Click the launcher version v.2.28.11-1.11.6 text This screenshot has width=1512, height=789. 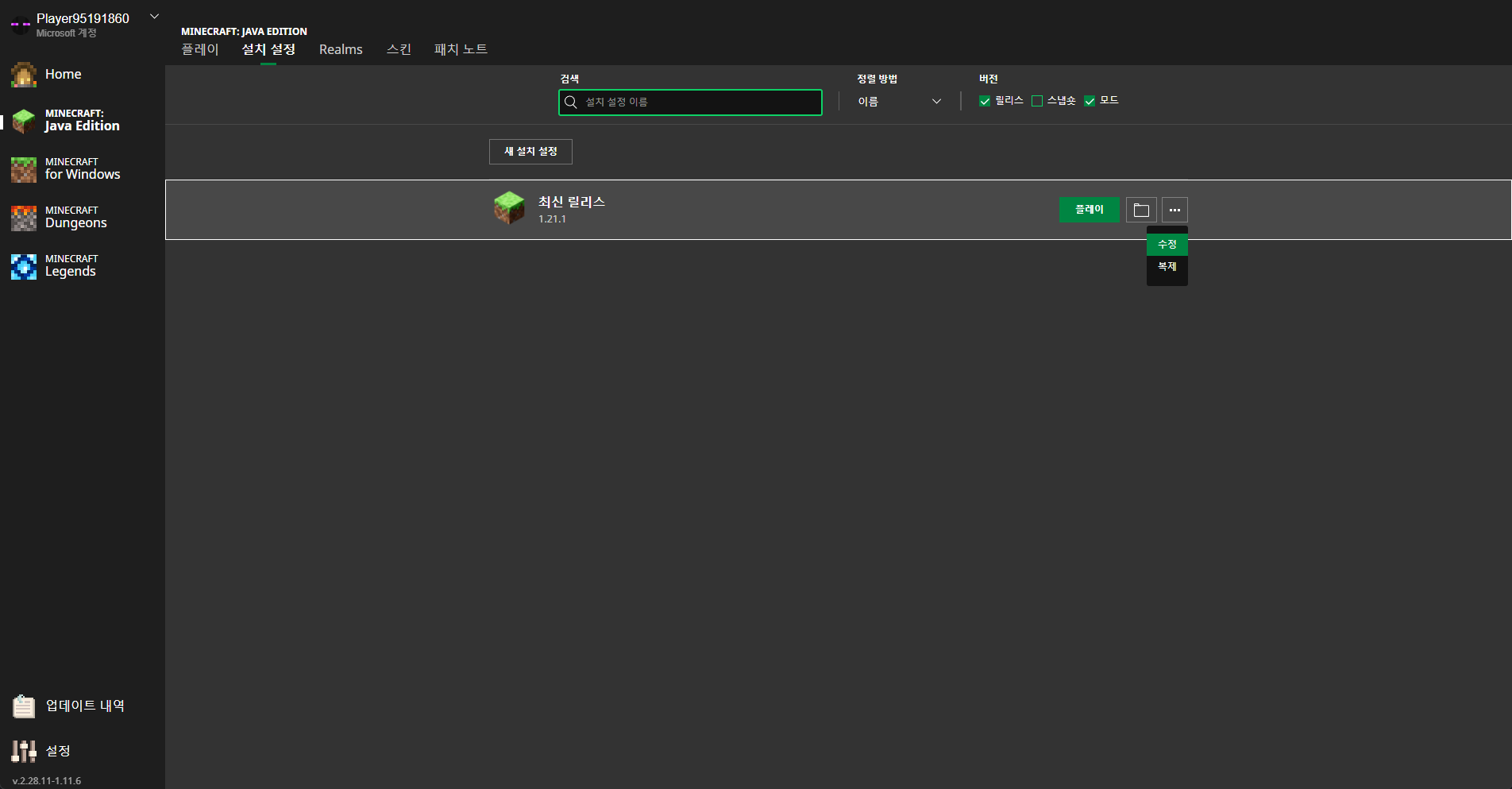click(47, 781)
